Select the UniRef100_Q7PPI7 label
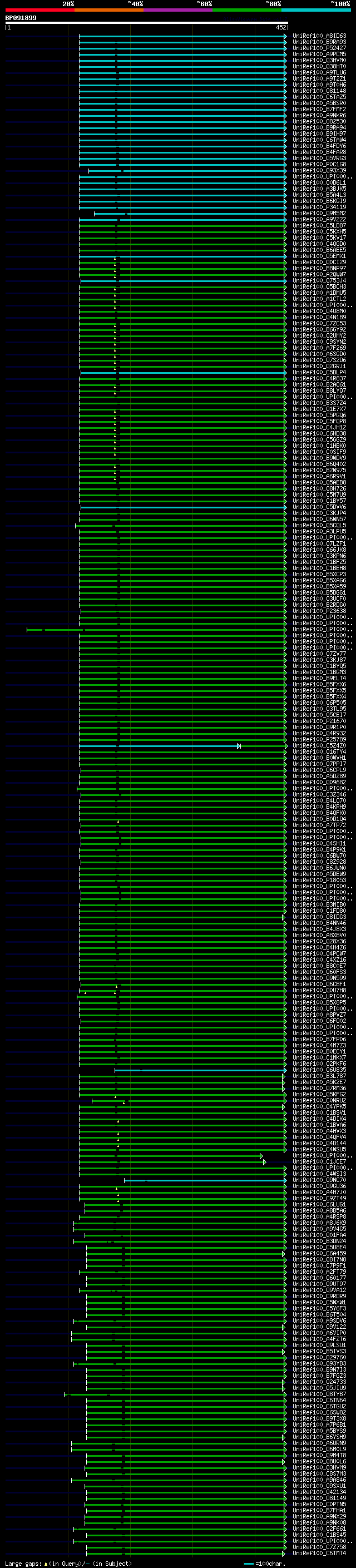356x1568 pixels. tap(319, 764)
